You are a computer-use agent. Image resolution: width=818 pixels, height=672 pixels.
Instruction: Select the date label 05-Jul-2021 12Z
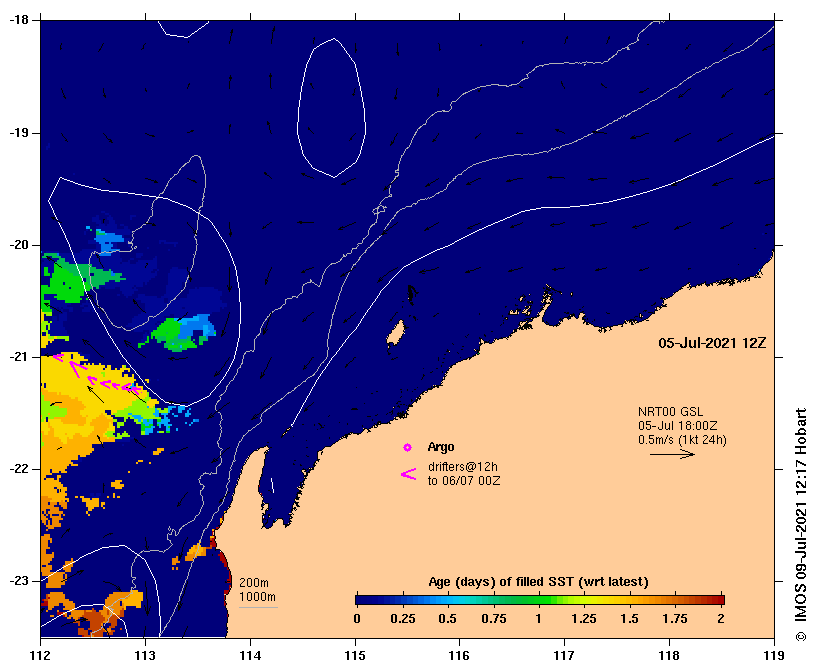tap(712, 343)
